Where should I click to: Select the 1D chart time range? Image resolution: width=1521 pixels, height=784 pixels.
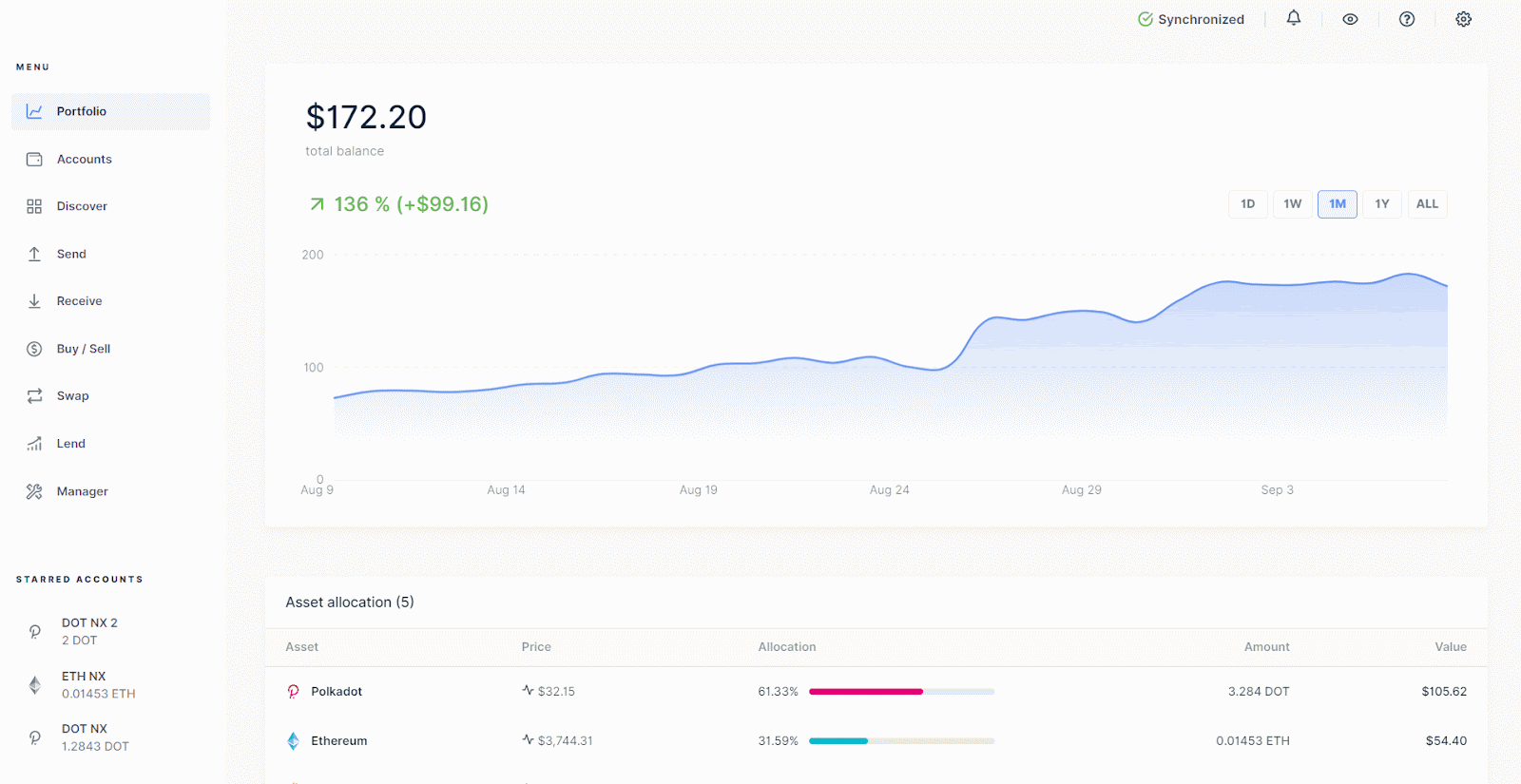pyautogui.click(x=1247, y=204)
